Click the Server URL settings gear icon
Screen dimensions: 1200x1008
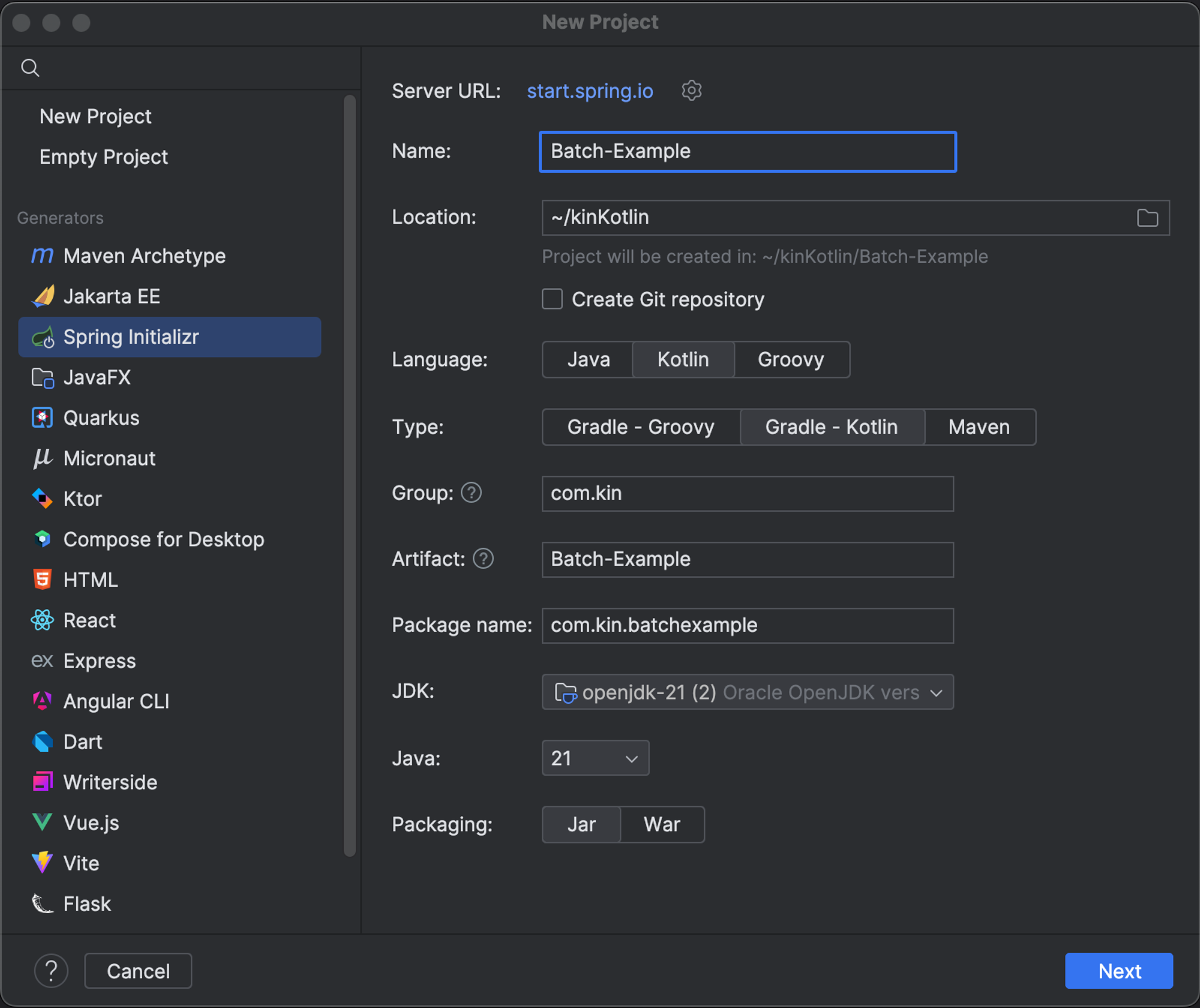(x=691, y=91)
